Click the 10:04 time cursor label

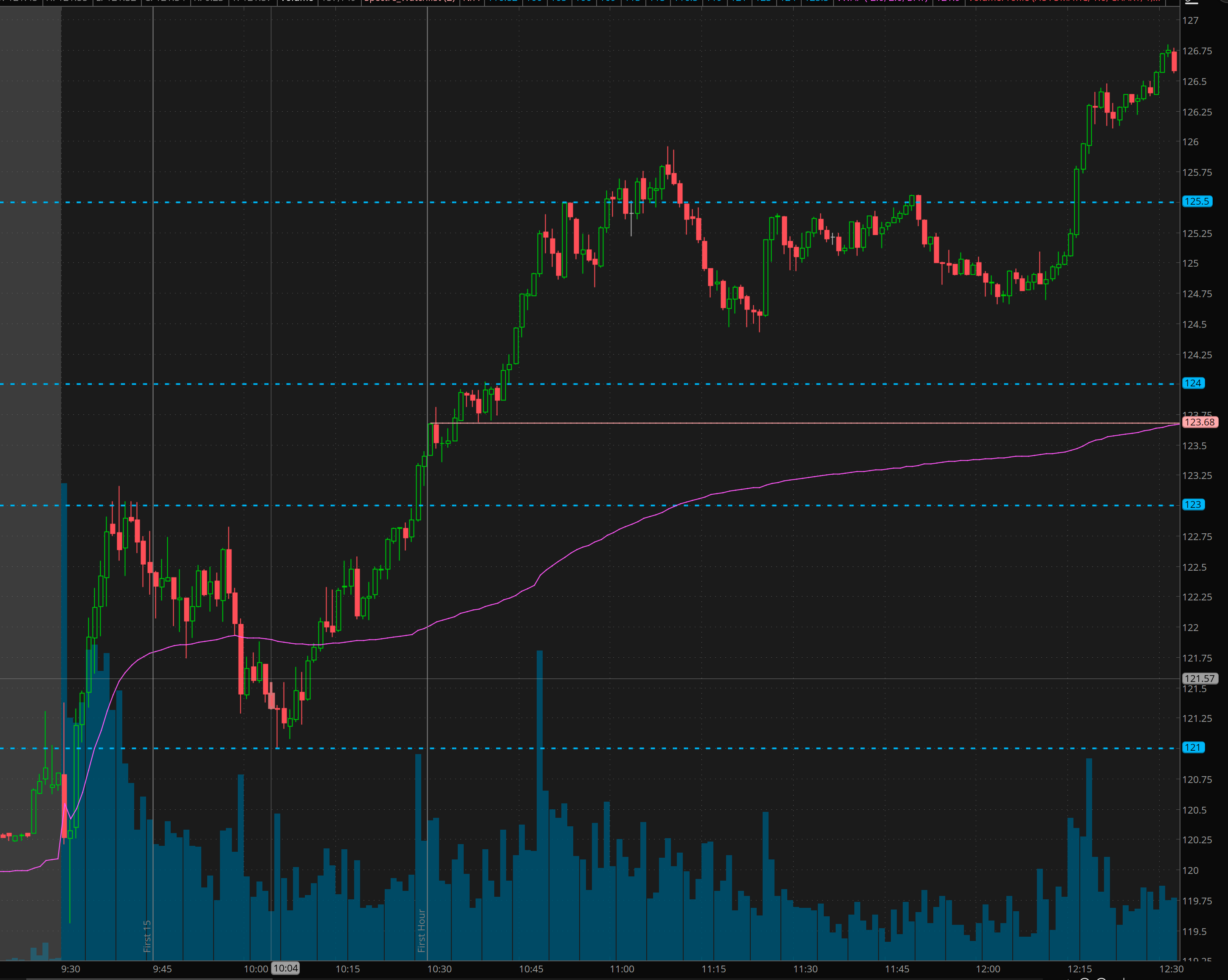285,968
